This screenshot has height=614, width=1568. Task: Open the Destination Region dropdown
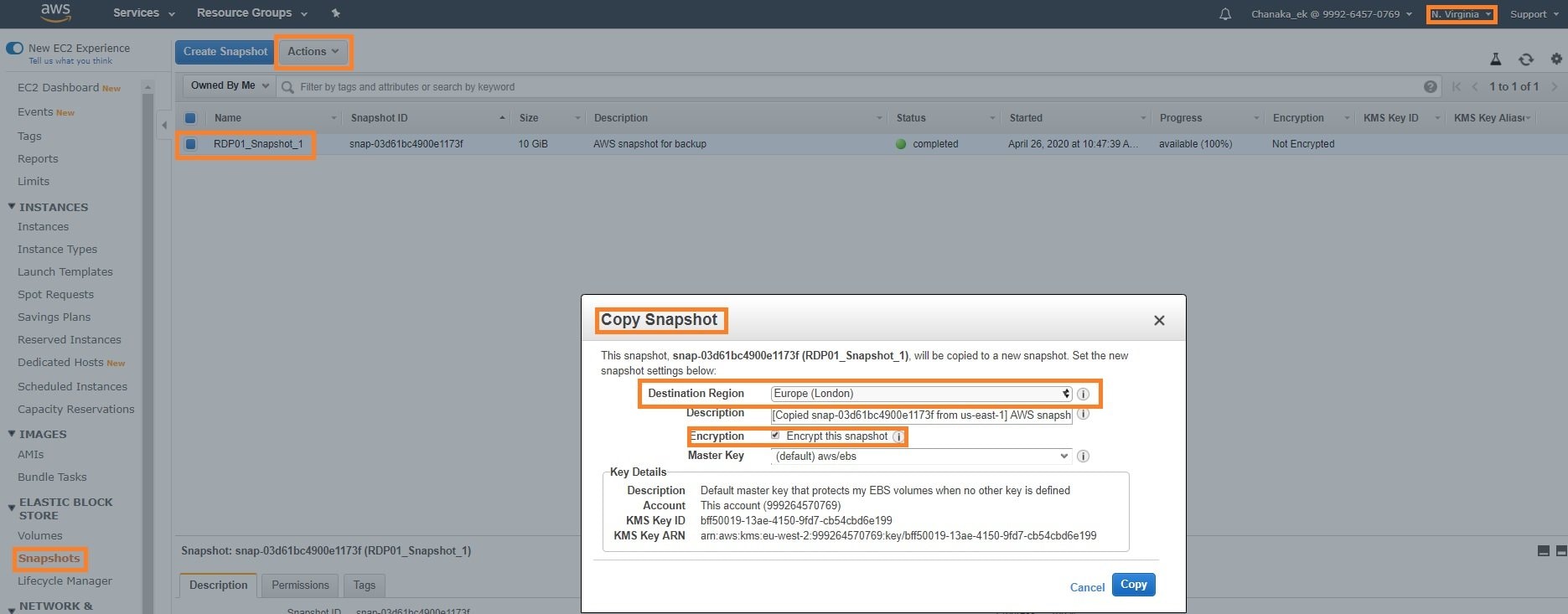(x=920, y=394)
